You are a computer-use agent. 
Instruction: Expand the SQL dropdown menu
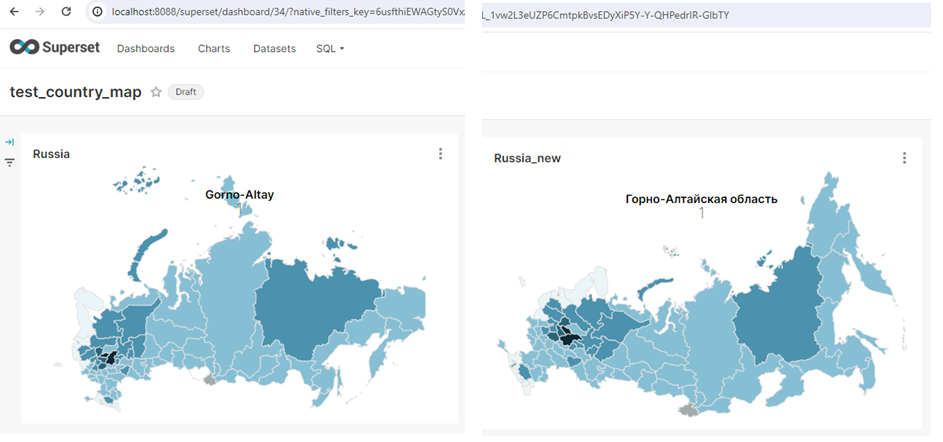click(x=330, y=49)
